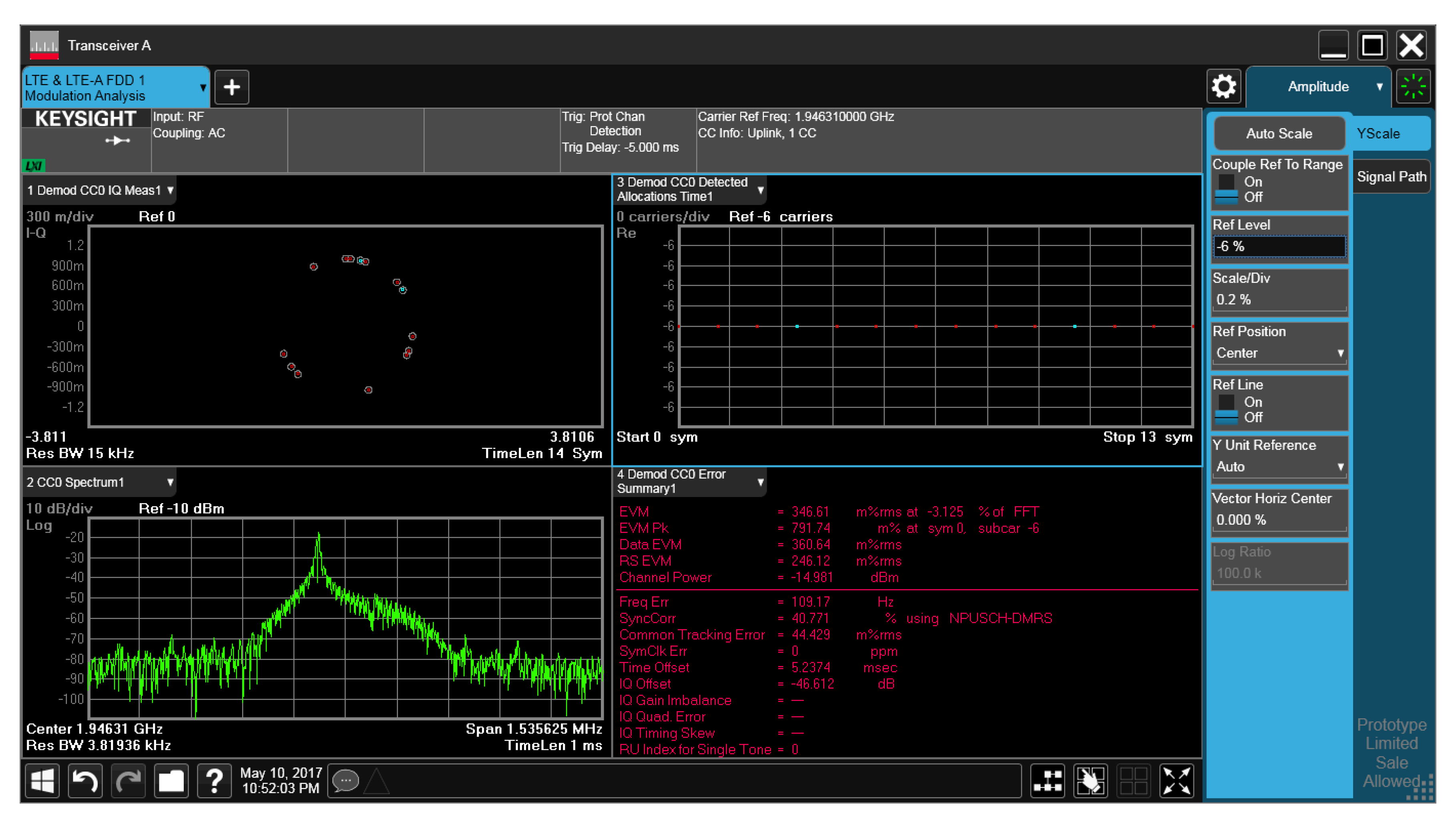
Task: Click the window select hand icon
Action: [1091, 781]
